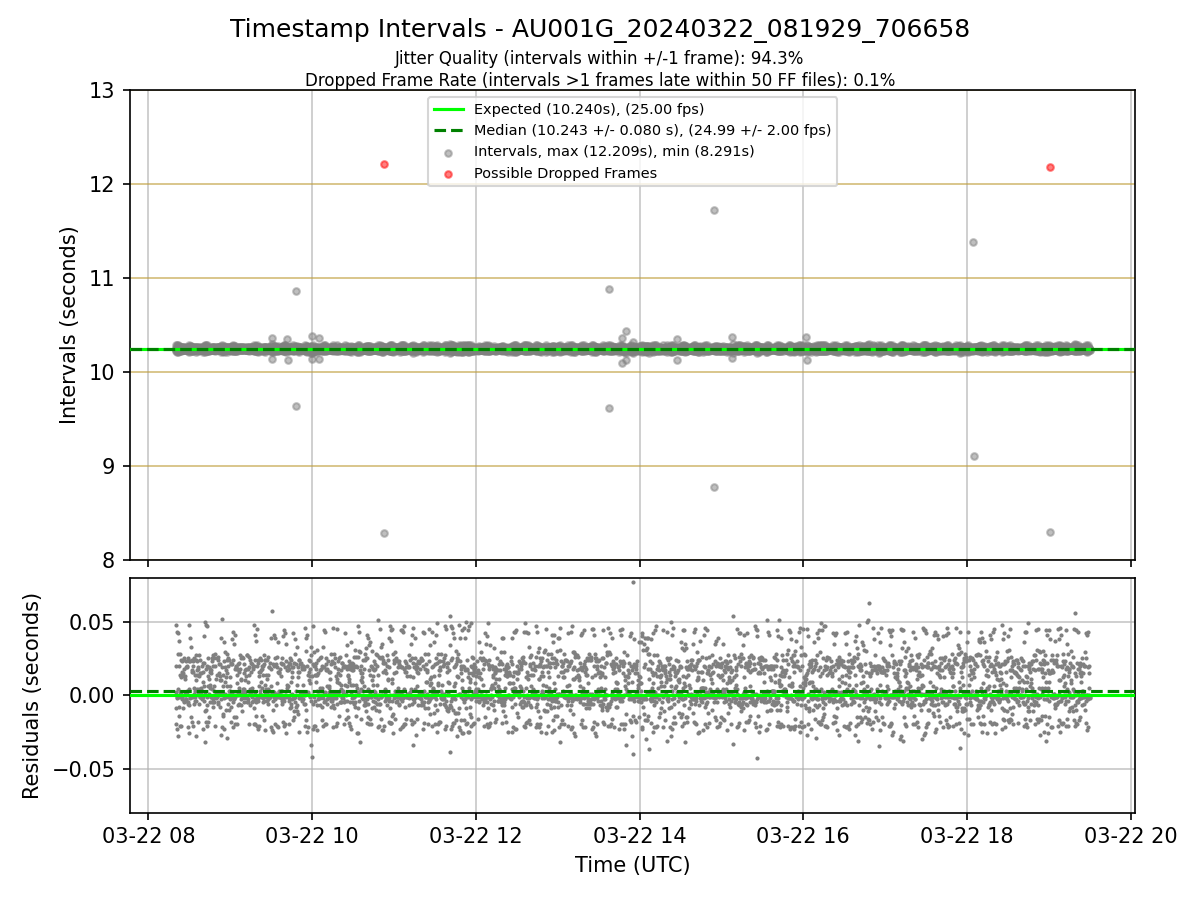This screenshot has height=900, width=1200.
Task: Click the gray marker sample in the legend
Action: pos(449,153)
